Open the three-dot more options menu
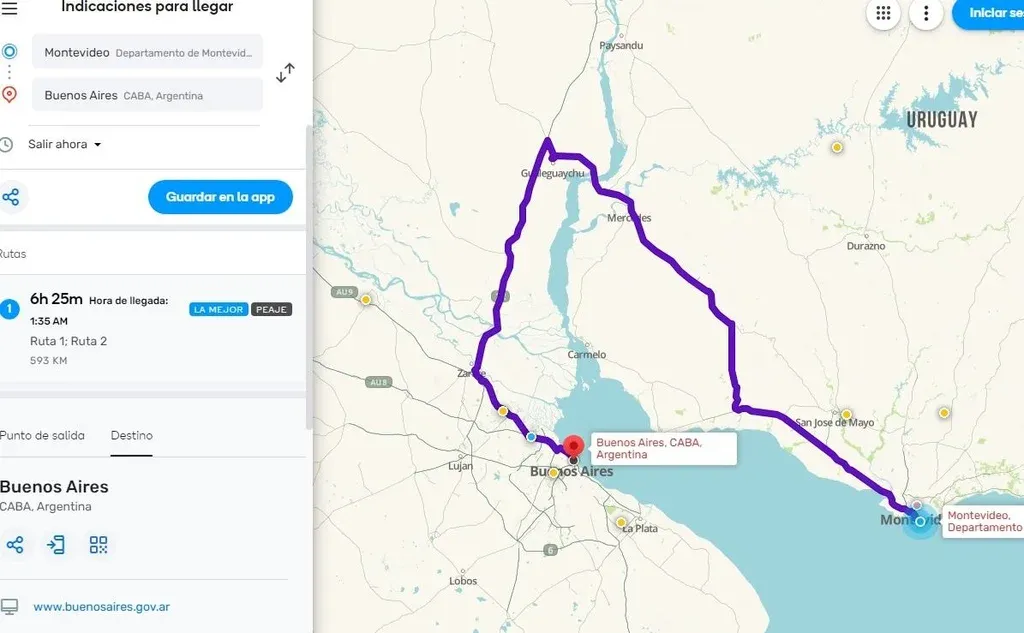 [927, 13]
